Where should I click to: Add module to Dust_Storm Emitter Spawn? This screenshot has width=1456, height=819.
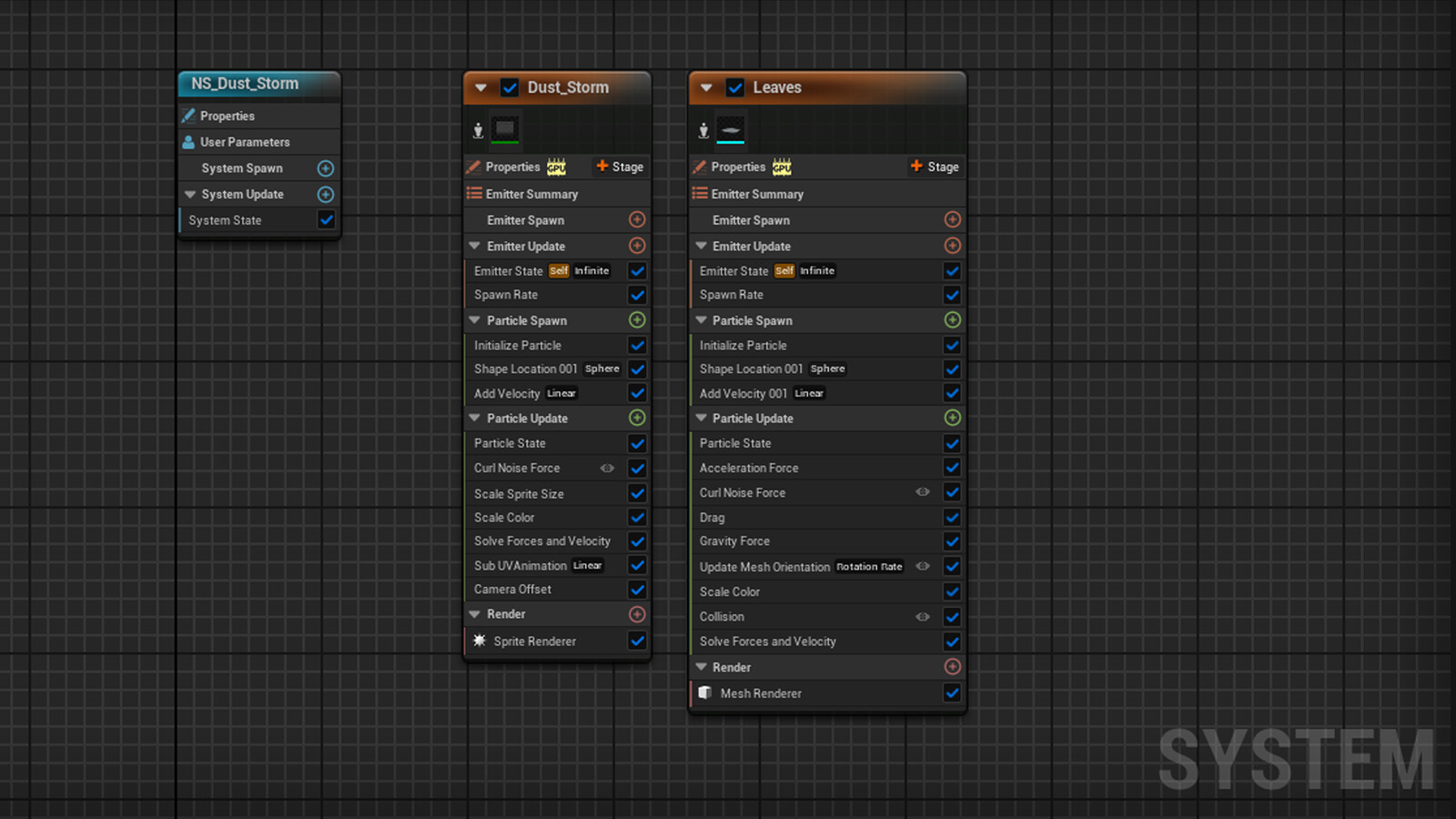click(x=637, y=219)
